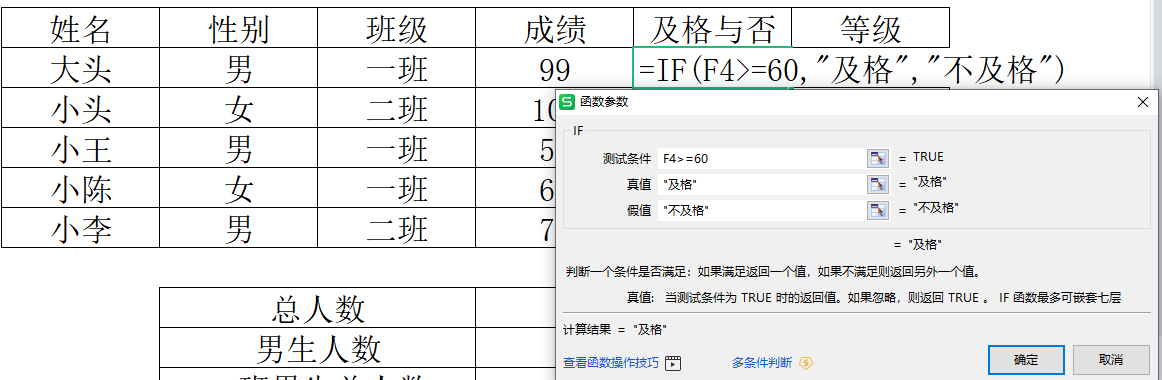The image size is (1162, 380).
Task: Select 大头's gender cell 男
Action: [238, 68]
